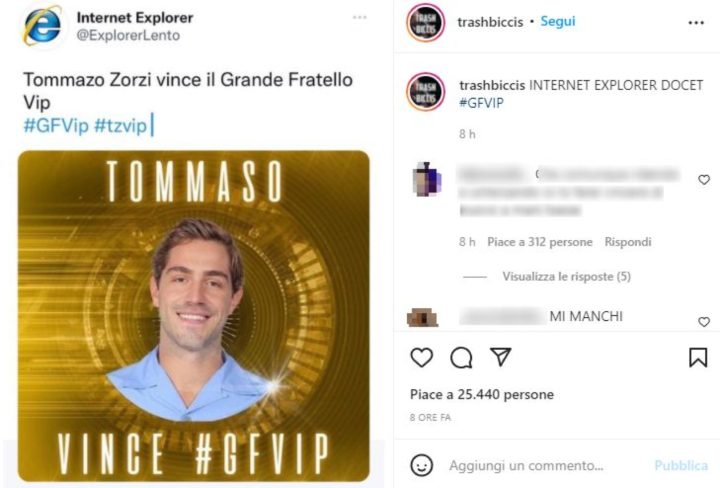Click Rispondi under first comment
Screen dimensions: 720x488
628,241
